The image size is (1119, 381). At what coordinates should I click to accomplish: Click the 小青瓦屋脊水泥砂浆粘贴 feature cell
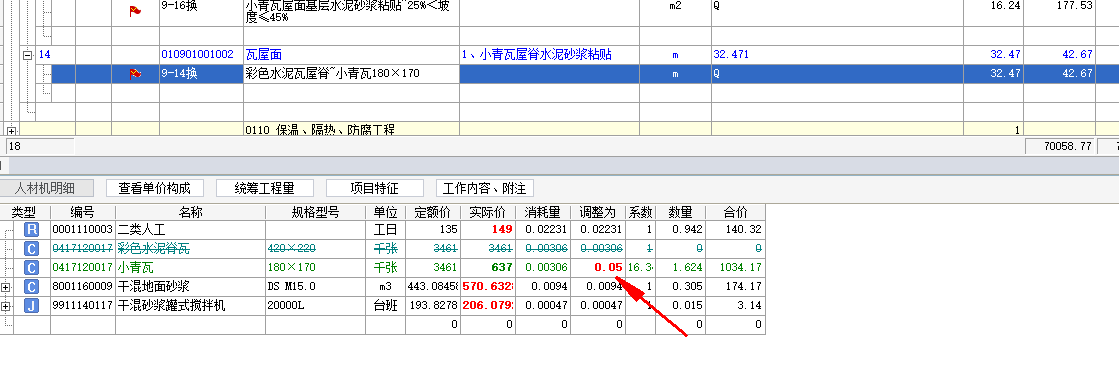coord(549,54)
